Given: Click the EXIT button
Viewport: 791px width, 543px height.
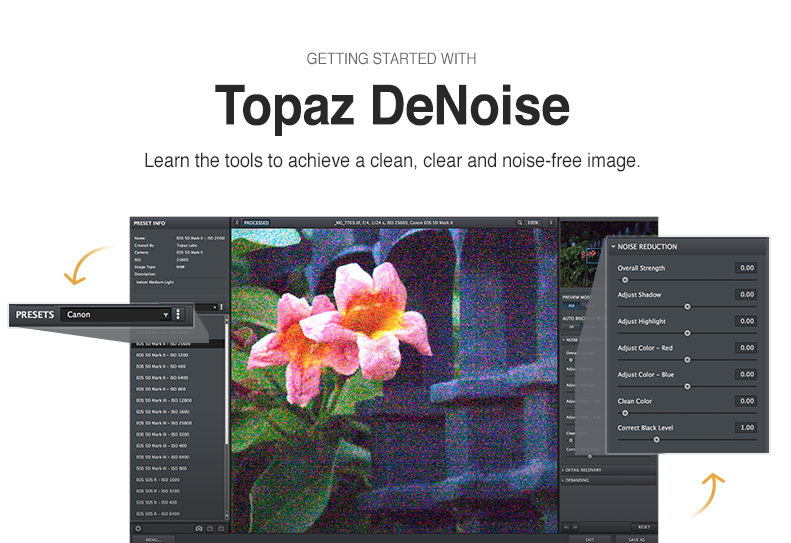Looking at the screenshot, I should [x=590, y=539].
